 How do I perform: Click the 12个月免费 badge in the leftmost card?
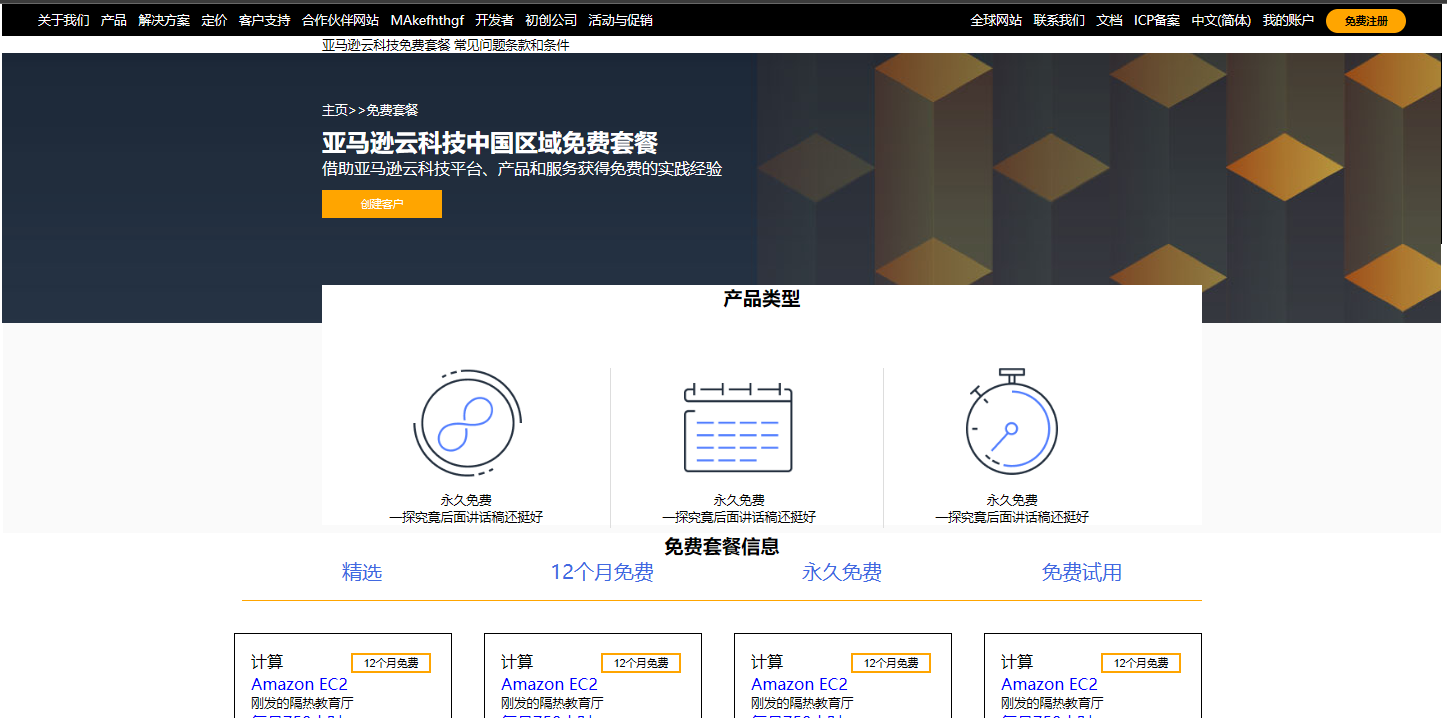coord(391,663)
